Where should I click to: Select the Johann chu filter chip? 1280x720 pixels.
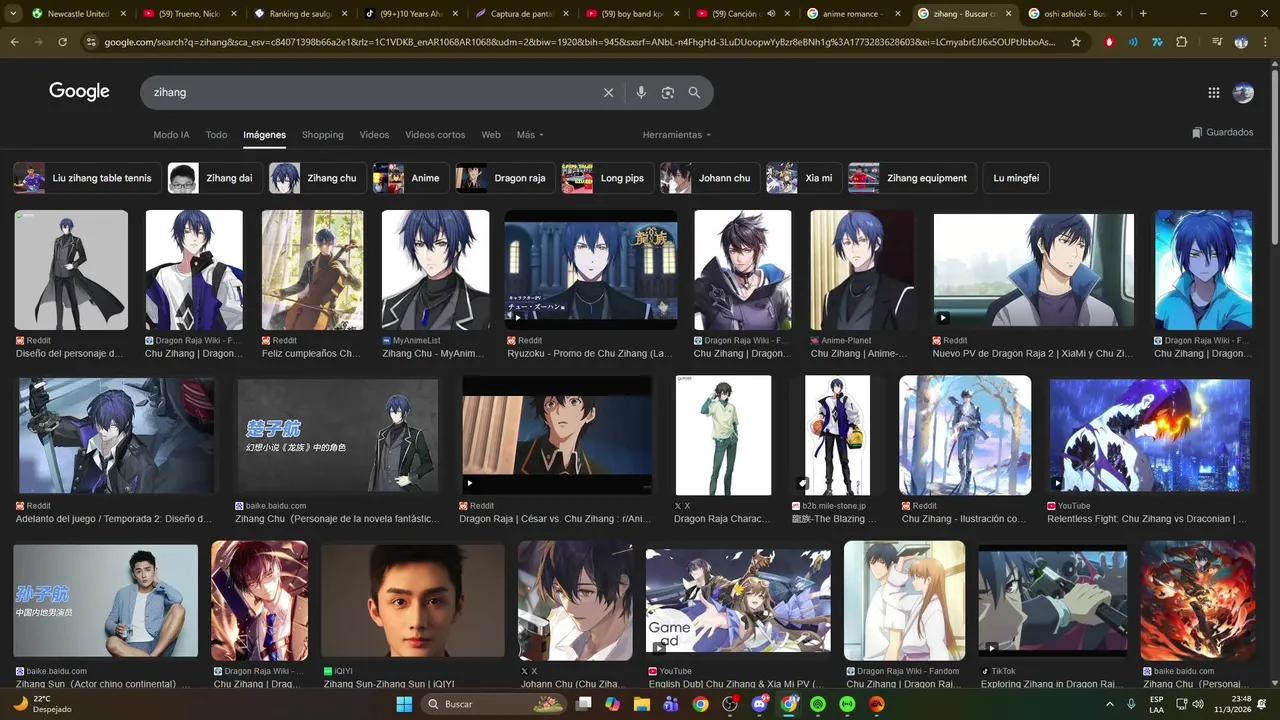710,178
